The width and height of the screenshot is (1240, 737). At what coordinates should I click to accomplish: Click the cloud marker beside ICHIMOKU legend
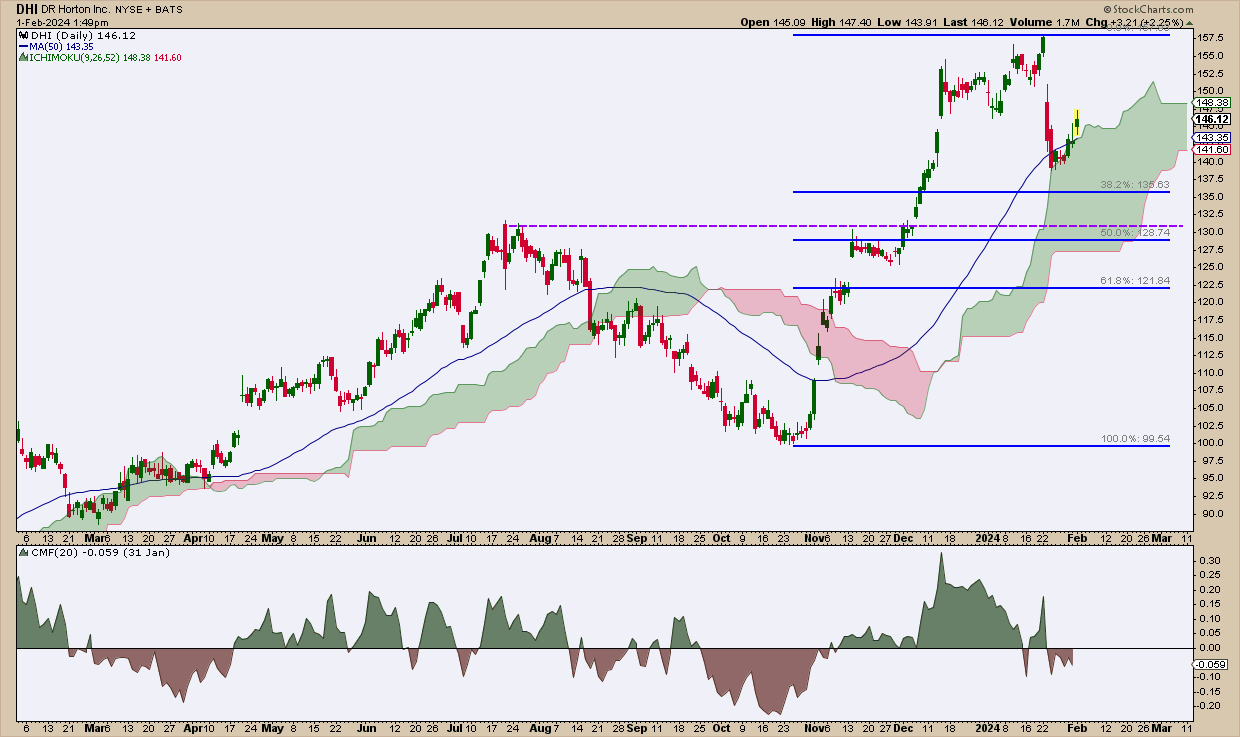pos(22,58)
